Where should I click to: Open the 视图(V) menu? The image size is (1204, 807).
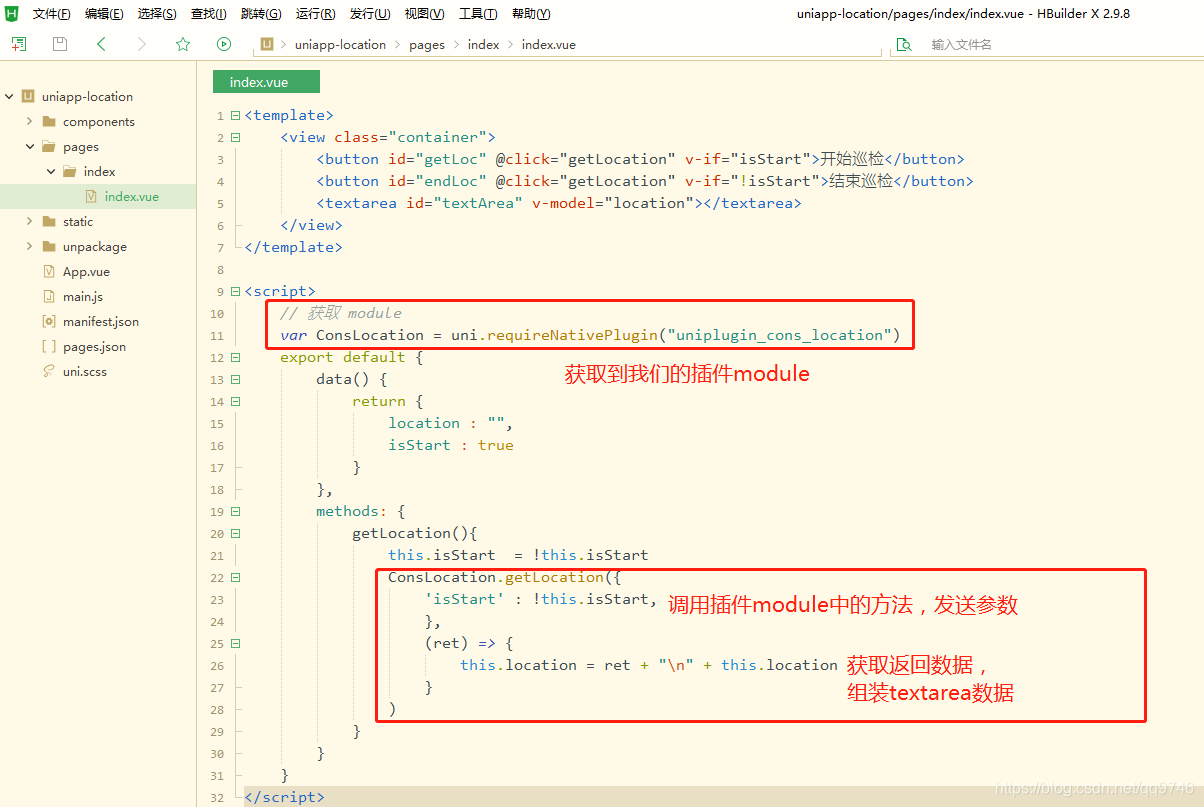425,14
